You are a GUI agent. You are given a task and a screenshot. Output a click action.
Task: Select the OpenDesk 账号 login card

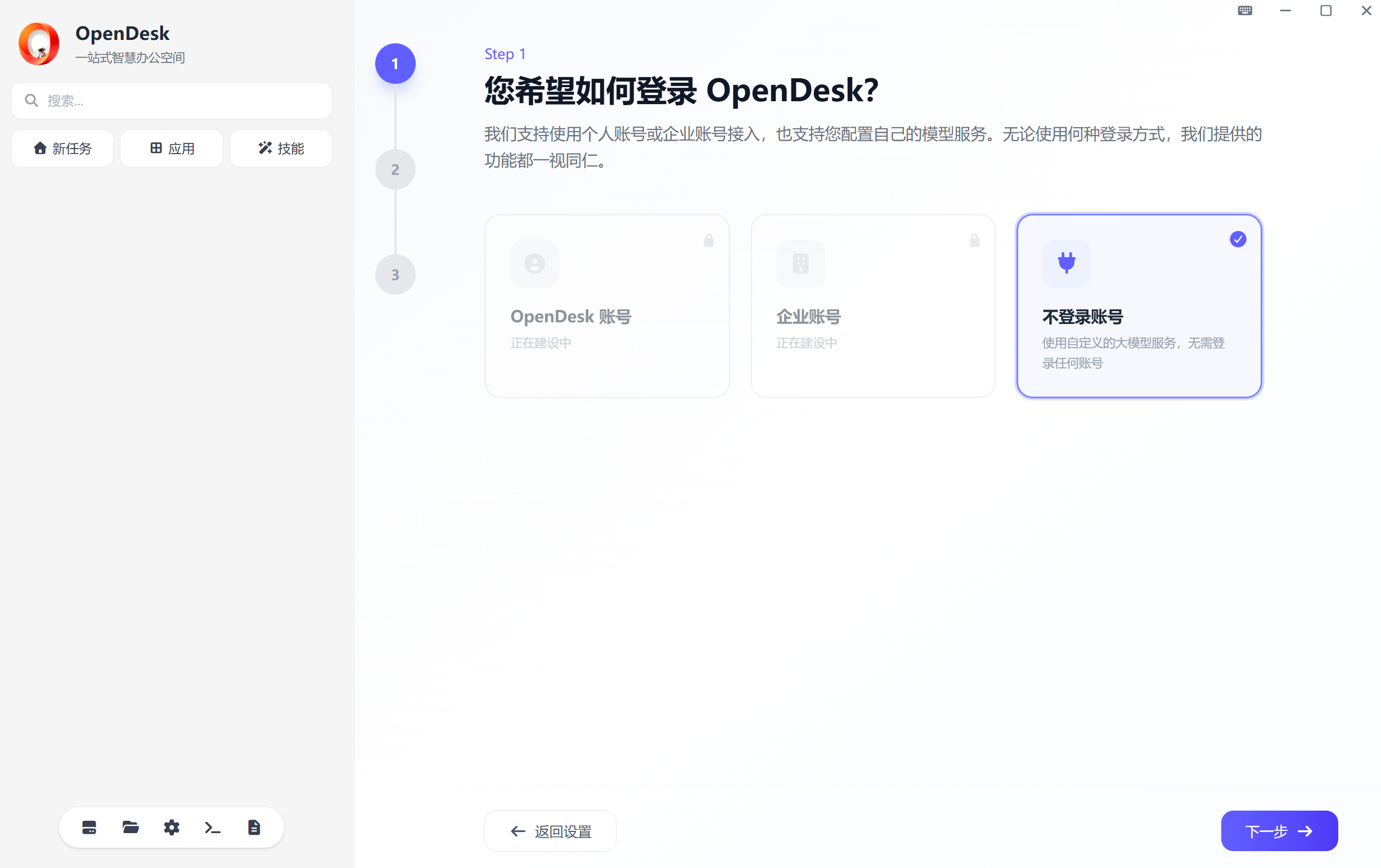tap(607, 306)
